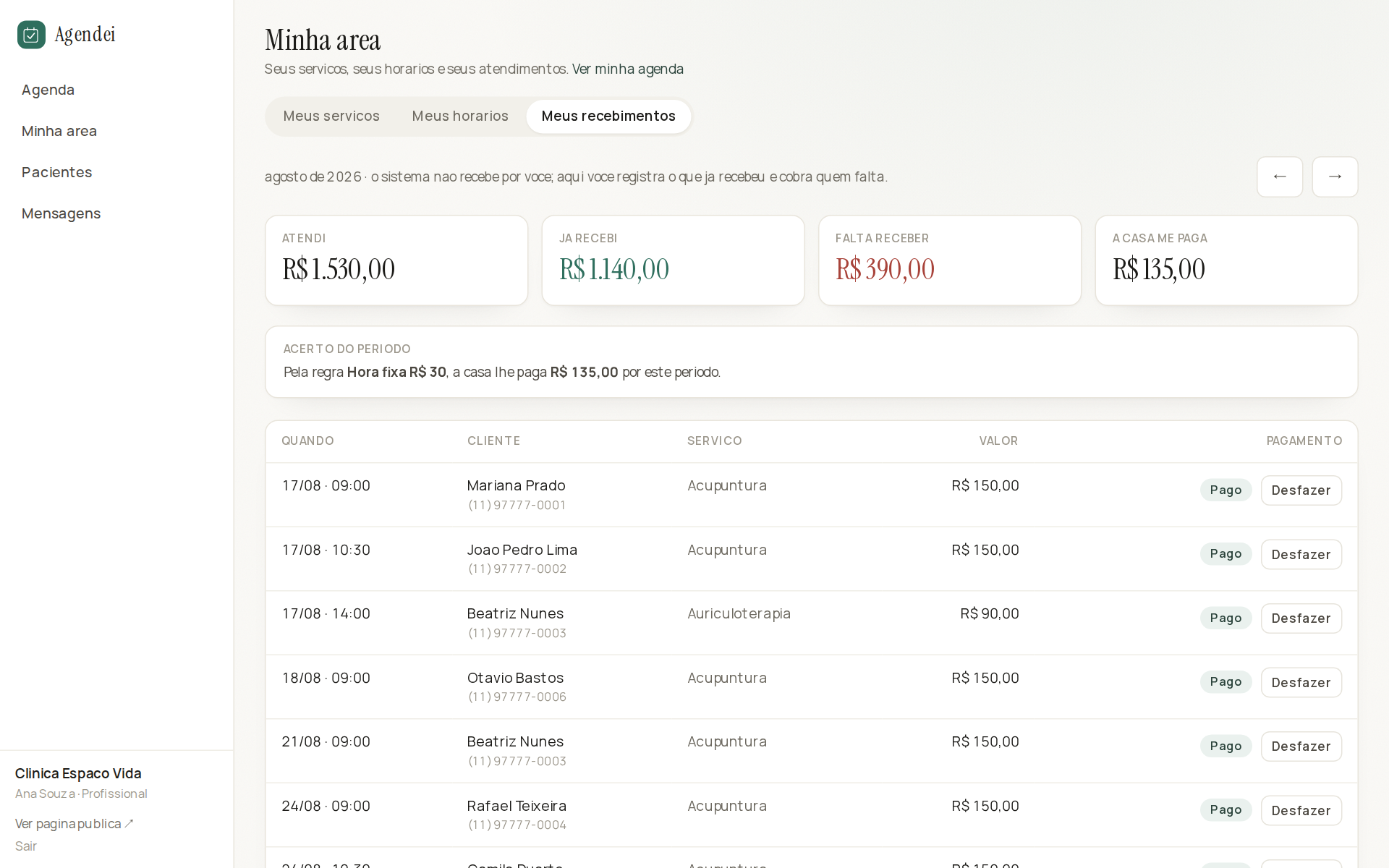Click the date 17/08 · 10:30

pos(326,550)
